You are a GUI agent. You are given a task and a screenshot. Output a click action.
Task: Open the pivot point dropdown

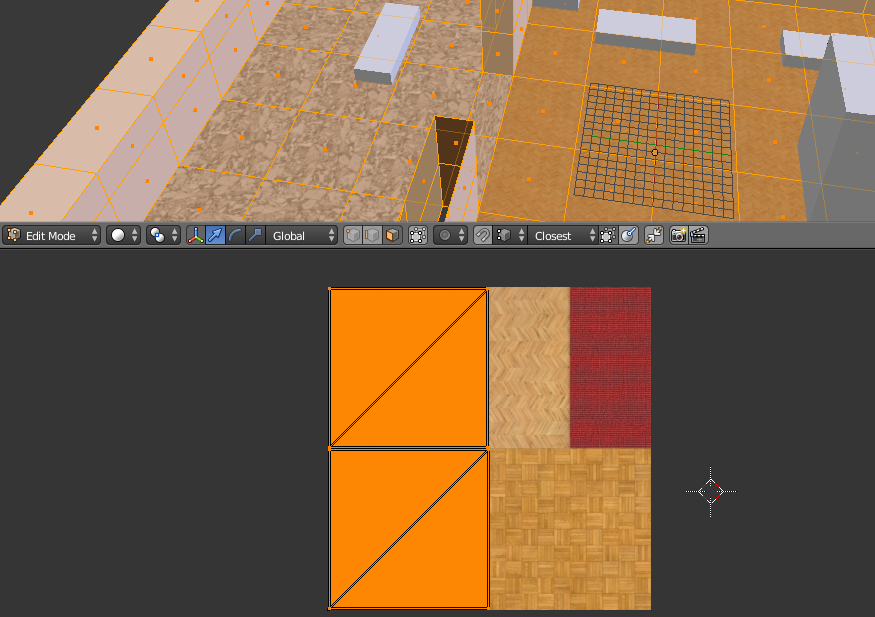tap(163, 236)
